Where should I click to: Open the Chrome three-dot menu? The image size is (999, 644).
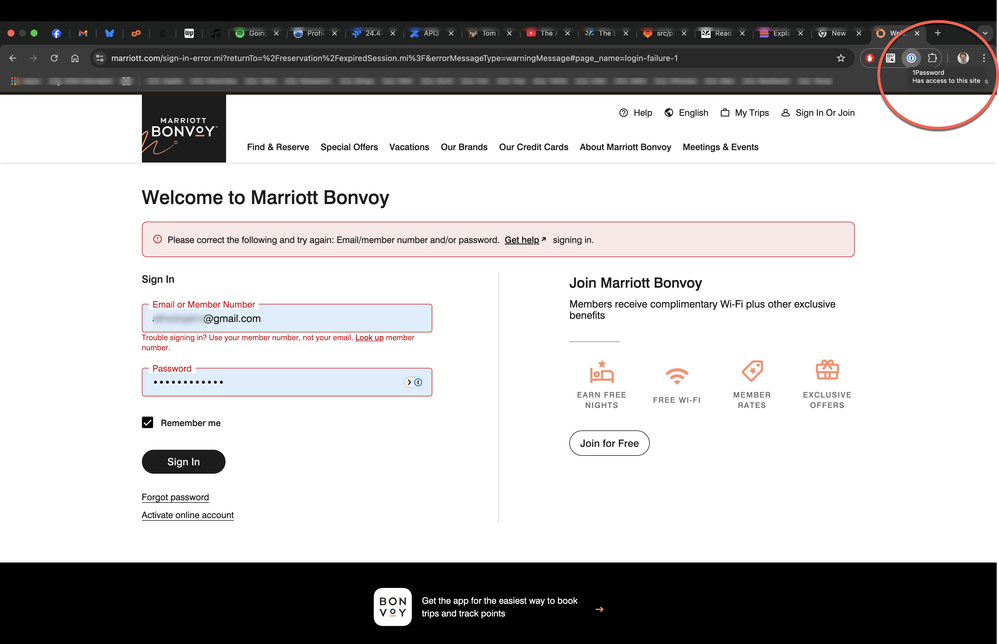984,58
